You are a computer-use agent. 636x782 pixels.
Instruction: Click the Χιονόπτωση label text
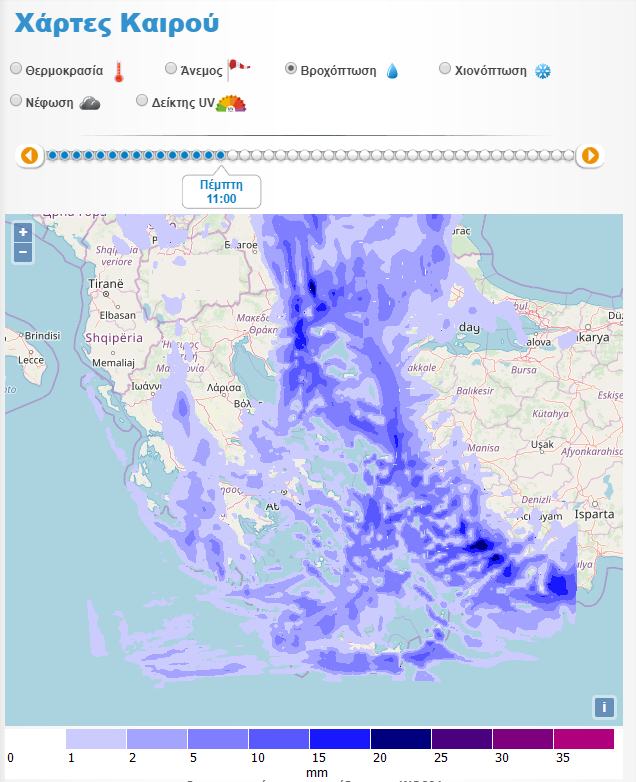[490, 71]
